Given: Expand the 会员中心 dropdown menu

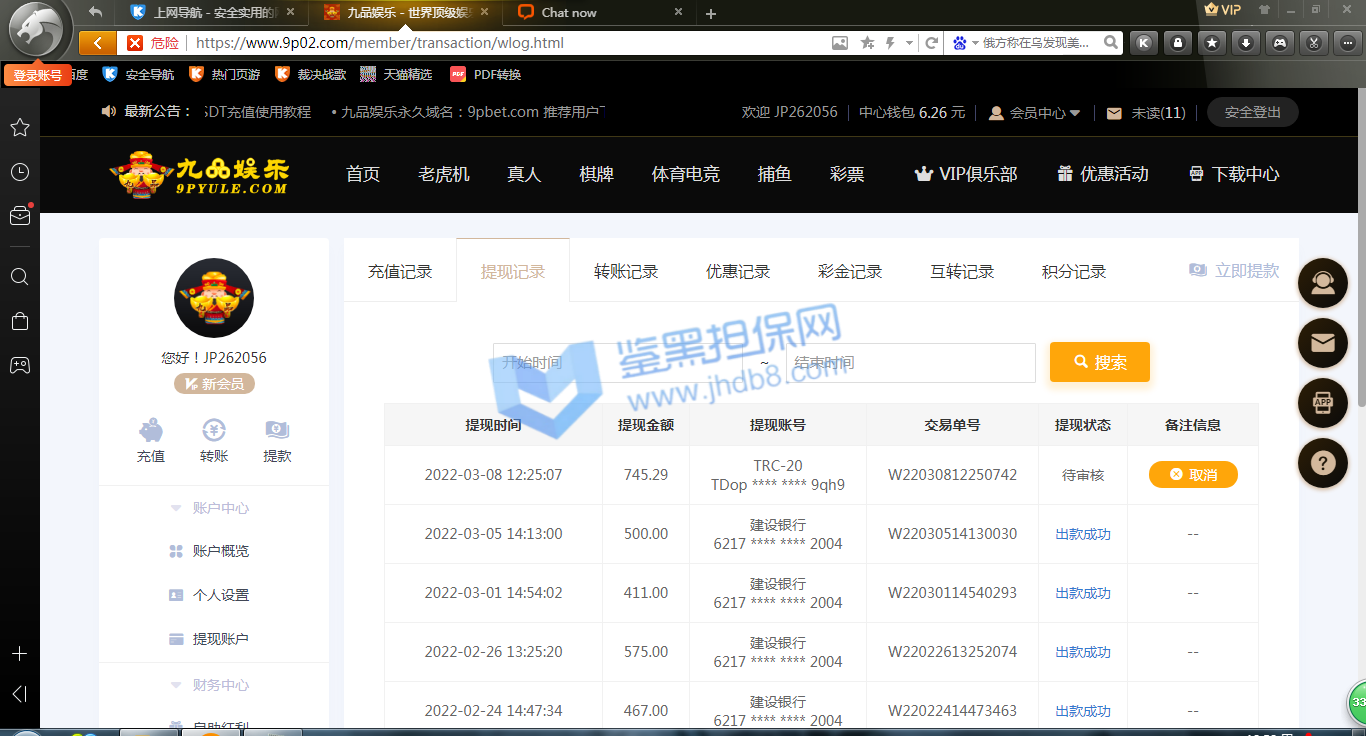Looking at the screenshot, I should point(1035,113).
